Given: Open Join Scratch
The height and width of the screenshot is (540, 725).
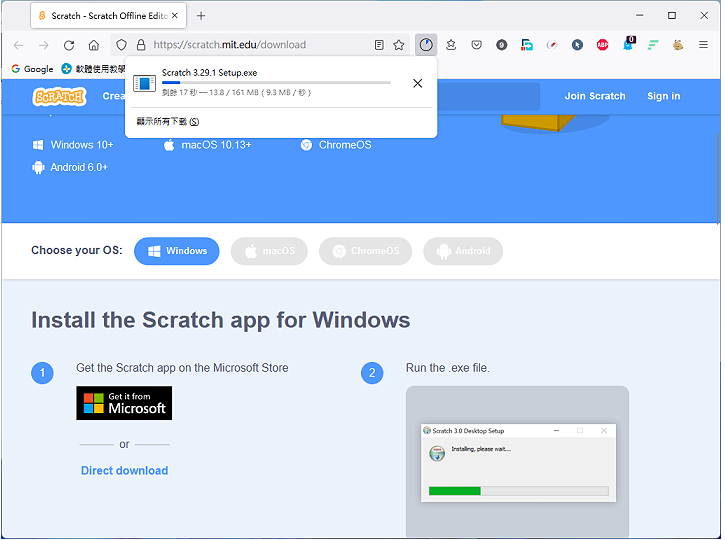Looking at the screenshot, I should tap(595, 96).
